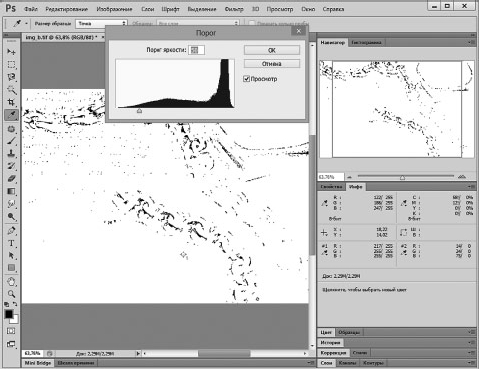Open the Navigator panel options menu
This screenshot has width=479, height=369.
pos(471,42)
